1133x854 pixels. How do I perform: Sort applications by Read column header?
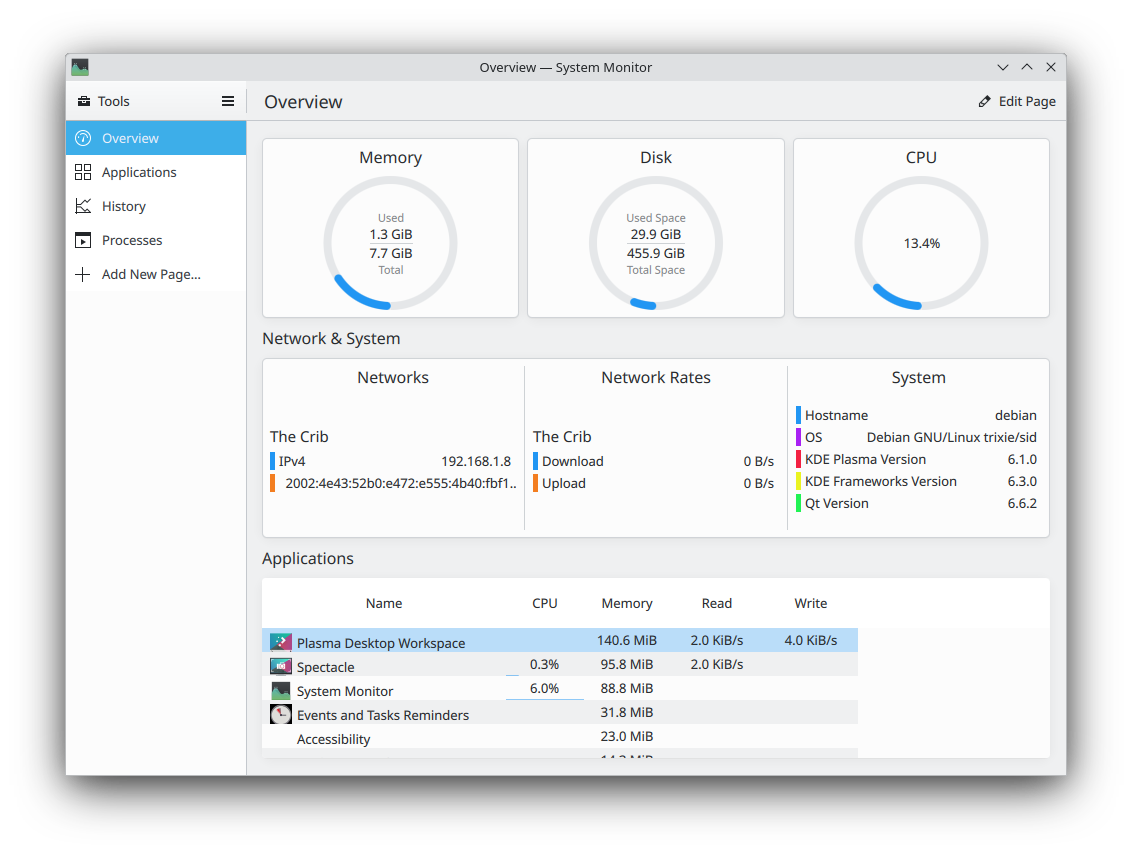717,603
